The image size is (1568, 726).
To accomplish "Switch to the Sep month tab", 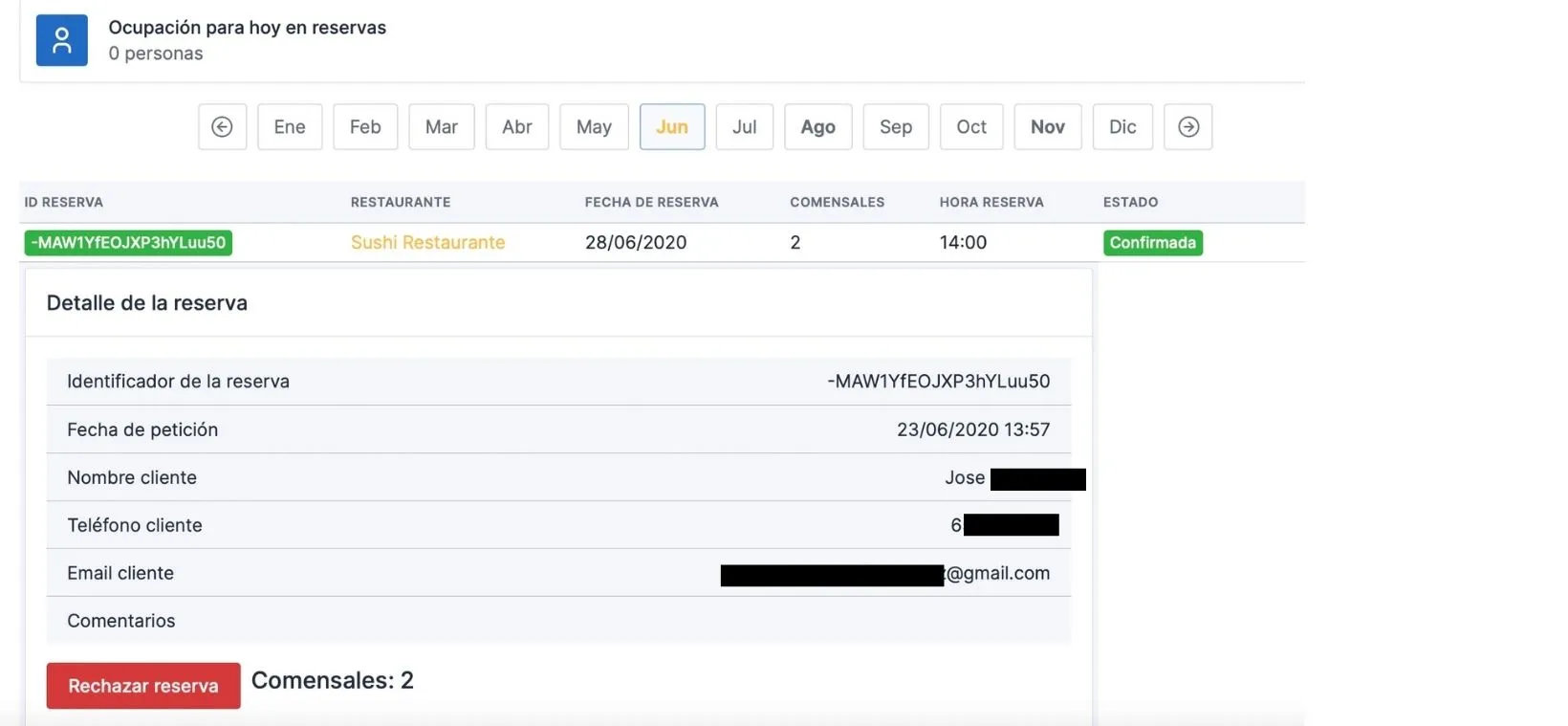I will pyautogui.click(x=896, y=126).
